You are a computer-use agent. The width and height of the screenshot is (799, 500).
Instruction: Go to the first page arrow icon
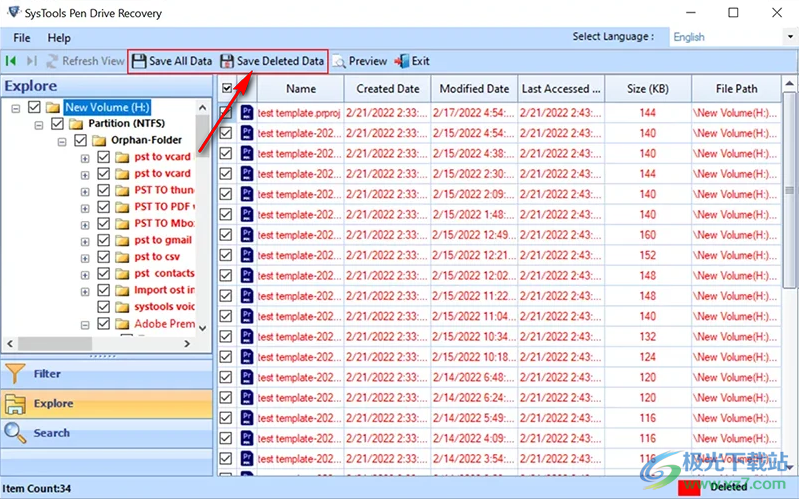pyautogui.click(x=11, y=61)
